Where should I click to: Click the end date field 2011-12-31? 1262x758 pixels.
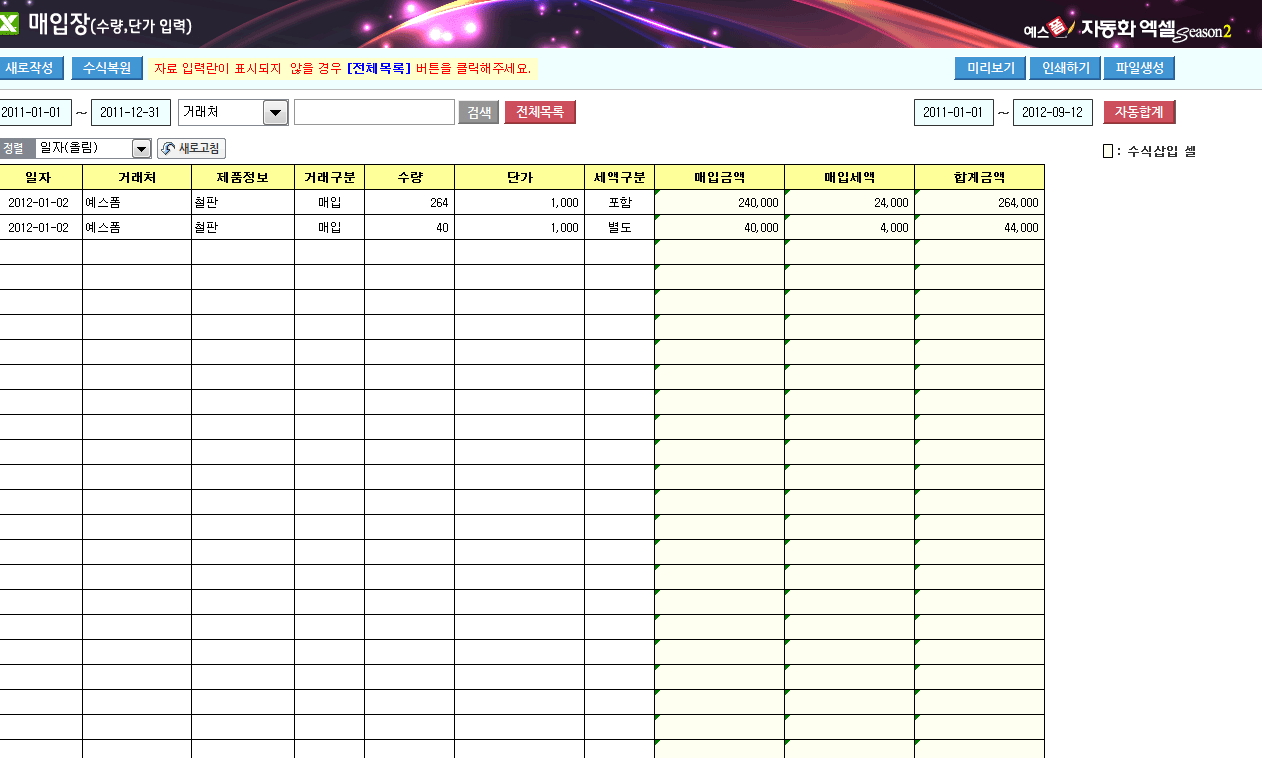[x=131, y=112]
